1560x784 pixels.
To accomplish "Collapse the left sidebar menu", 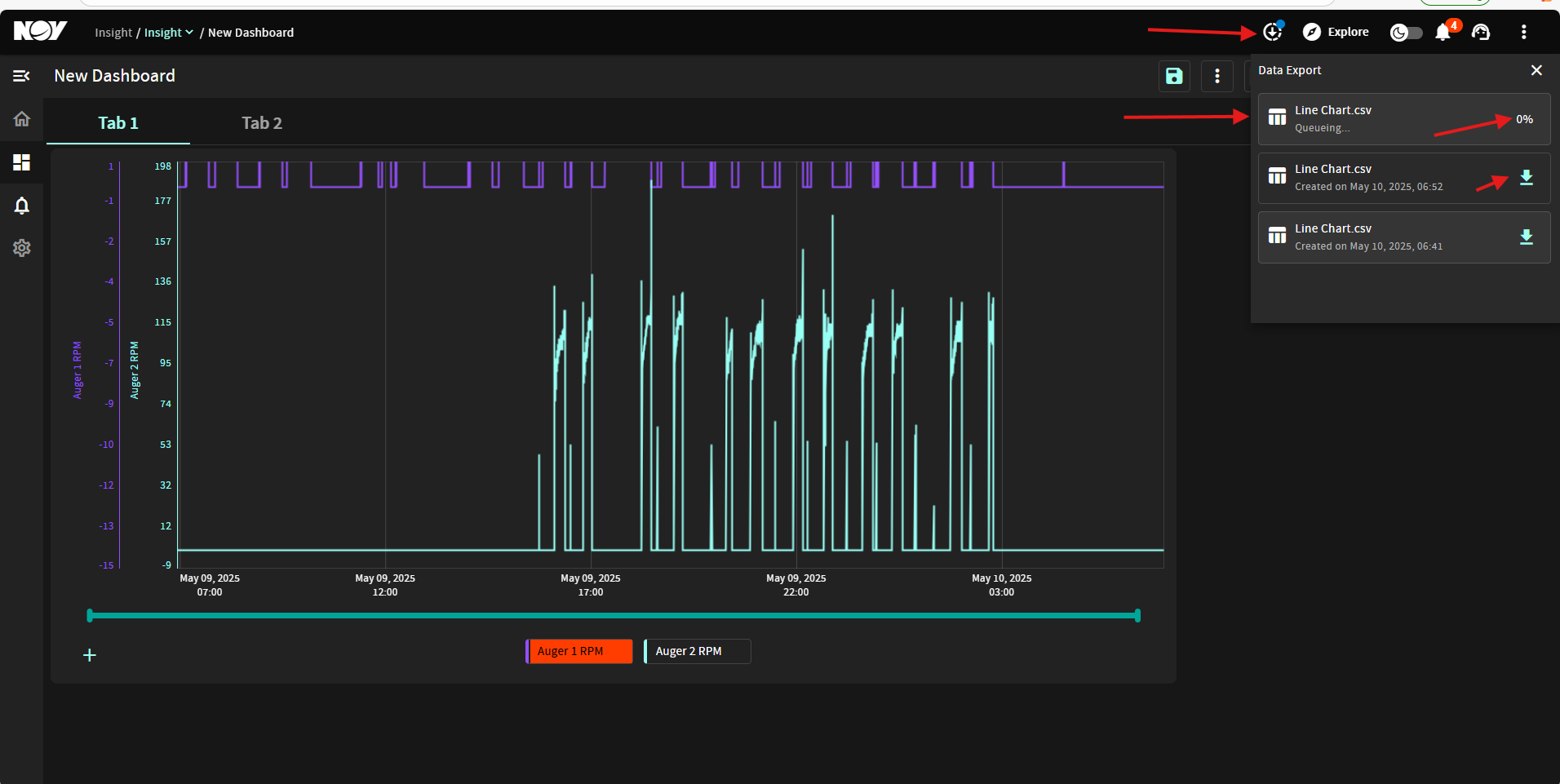I will (22, 76).
